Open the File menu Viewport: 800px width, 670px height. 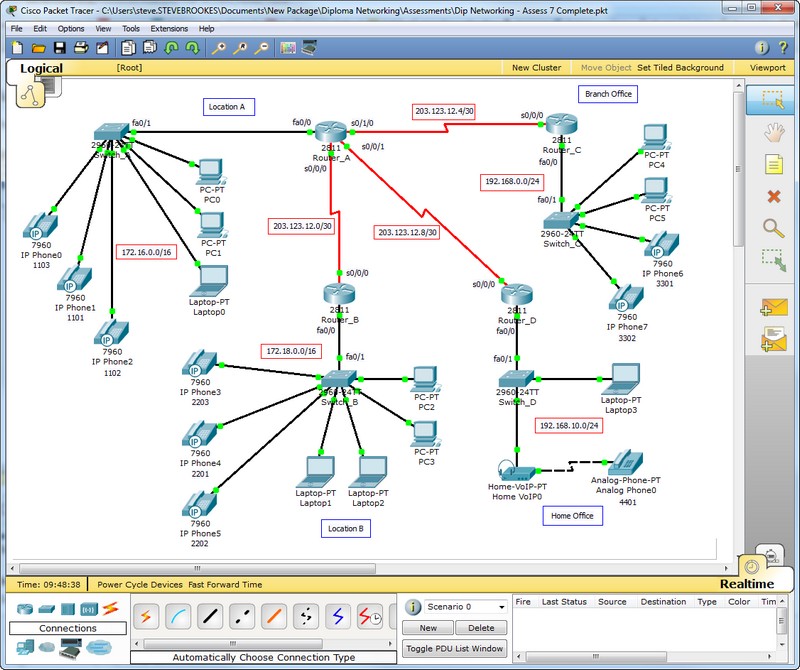pyautogui.click(x=16, y=29)
